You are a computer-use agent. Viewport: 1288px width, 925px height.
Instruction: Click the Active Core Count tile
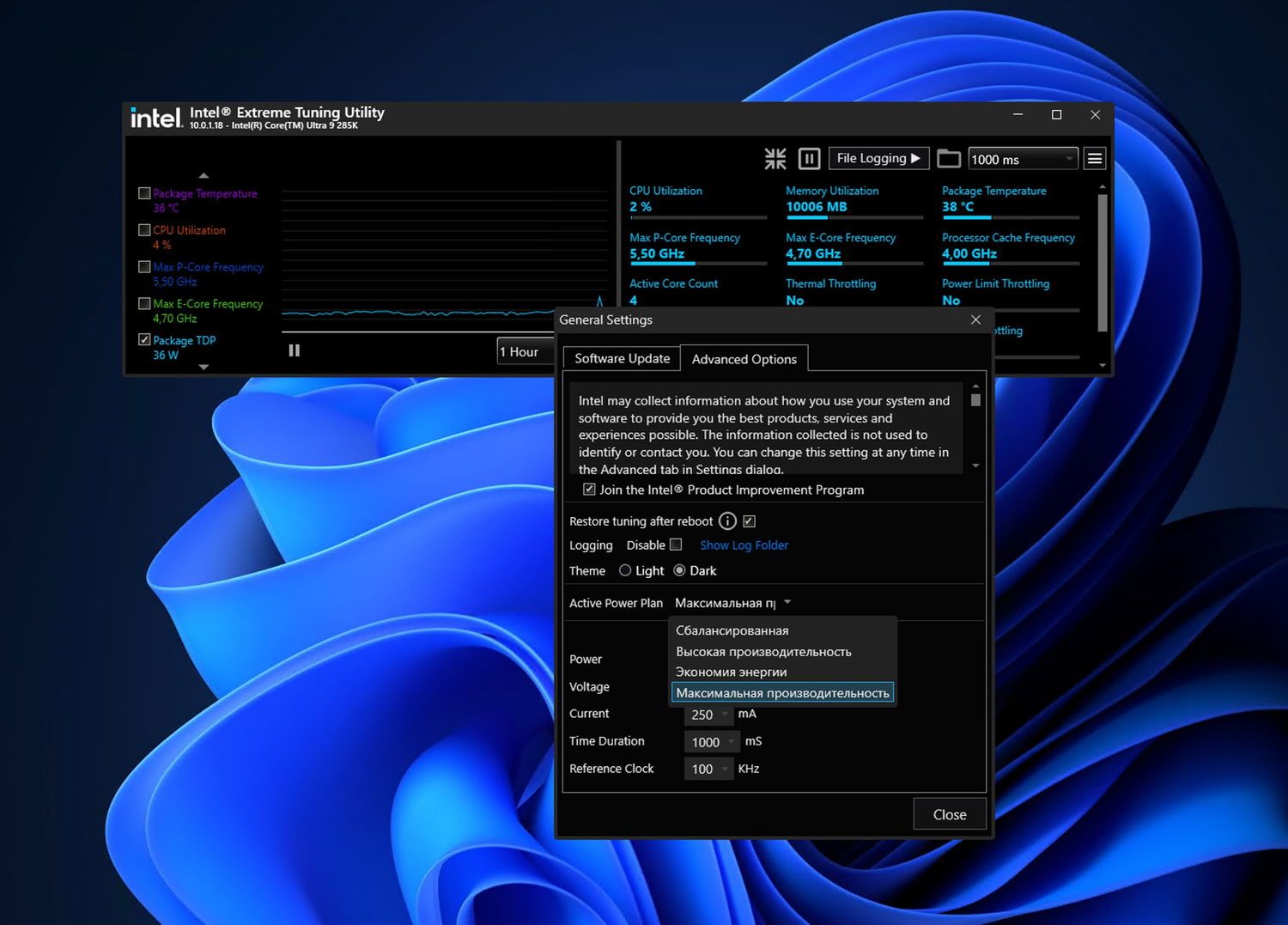(698, 292)
